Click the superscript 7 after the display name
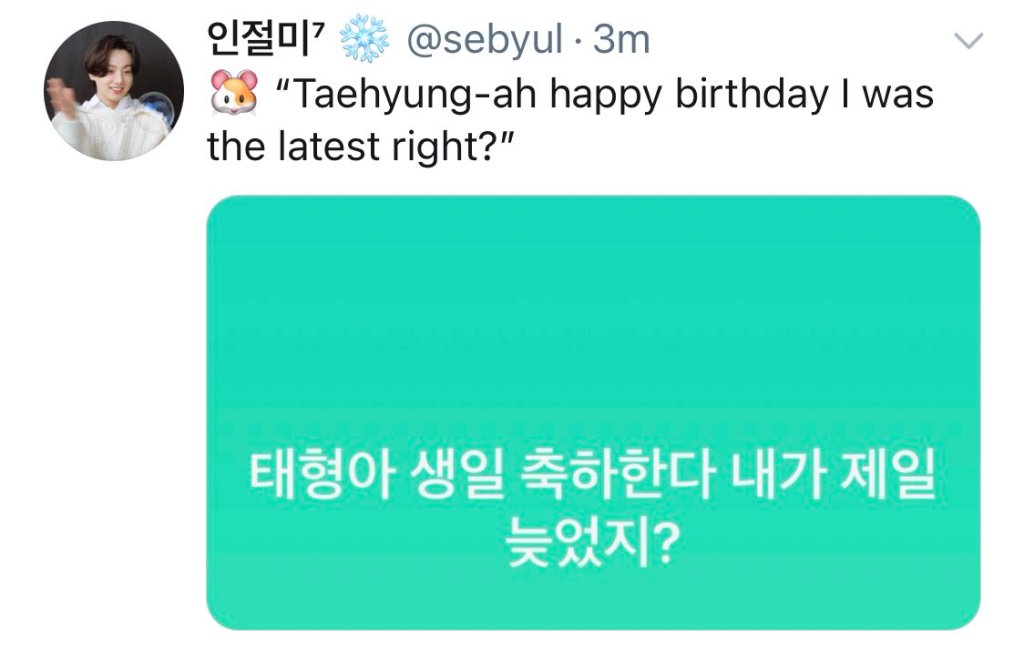Screen dimensions: 1024x649 [x=328, y=32]
